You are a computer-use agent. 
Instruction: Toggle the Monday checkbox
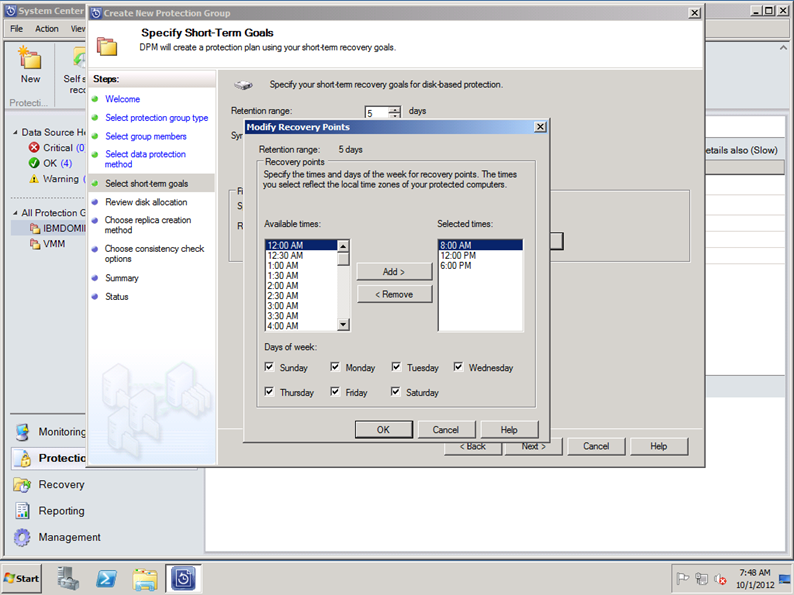pos(335,367)
